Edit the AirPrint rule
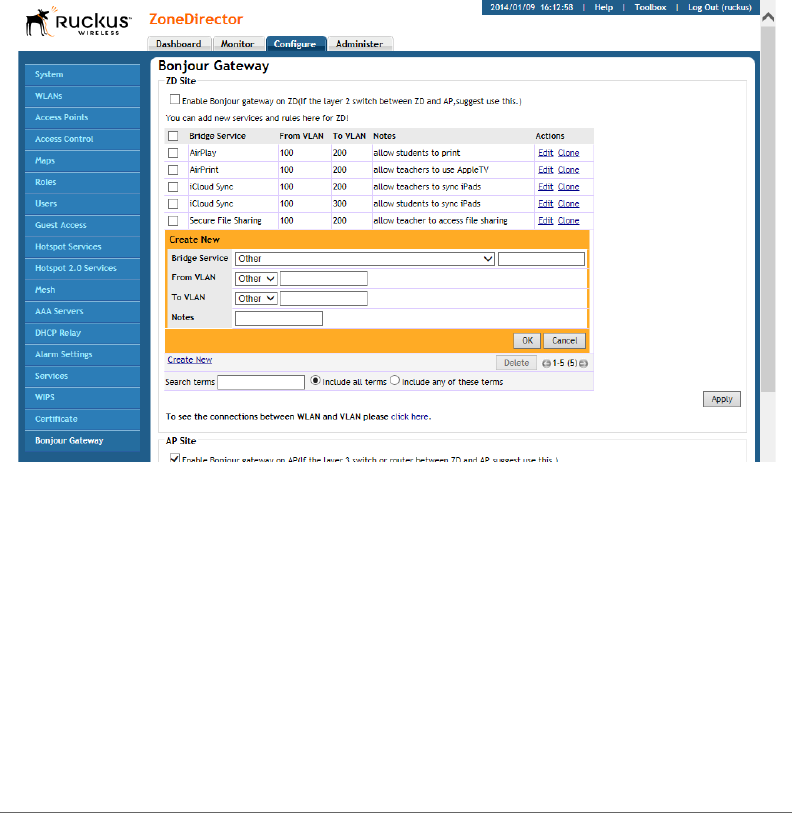Image resolution: width=792 pixels, height=813 pixels. 546,170
